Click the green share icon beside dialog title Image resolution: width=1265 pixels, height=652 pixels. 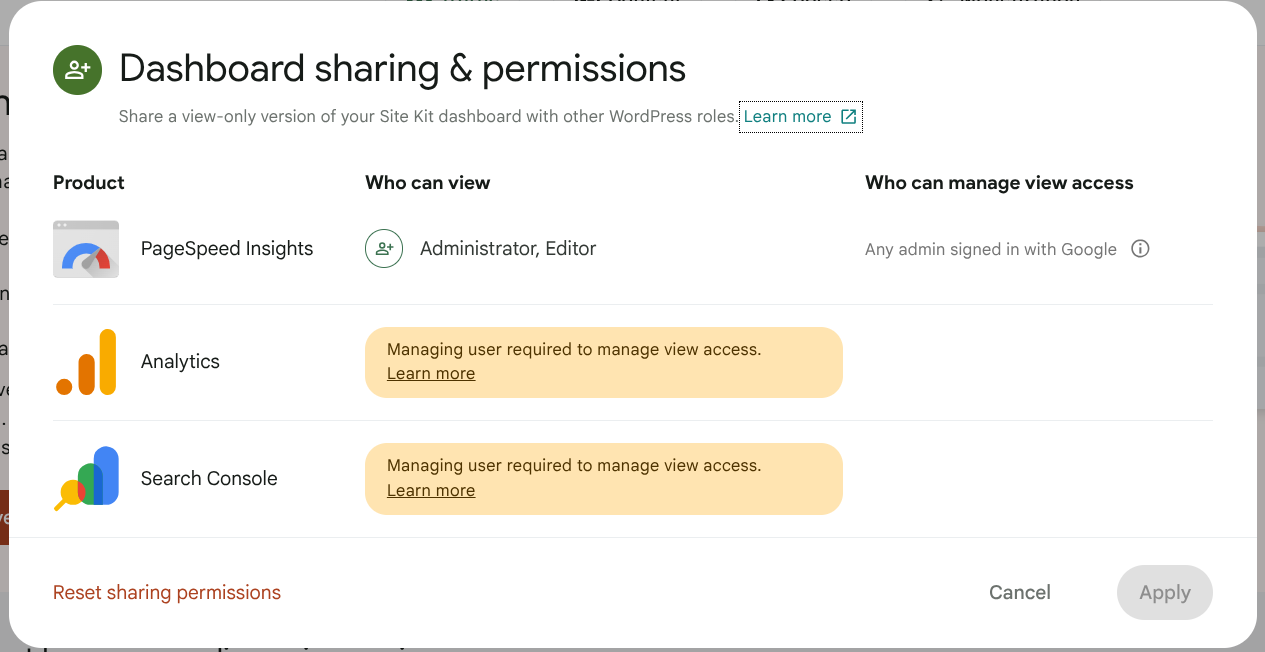(x=77, y=70)
